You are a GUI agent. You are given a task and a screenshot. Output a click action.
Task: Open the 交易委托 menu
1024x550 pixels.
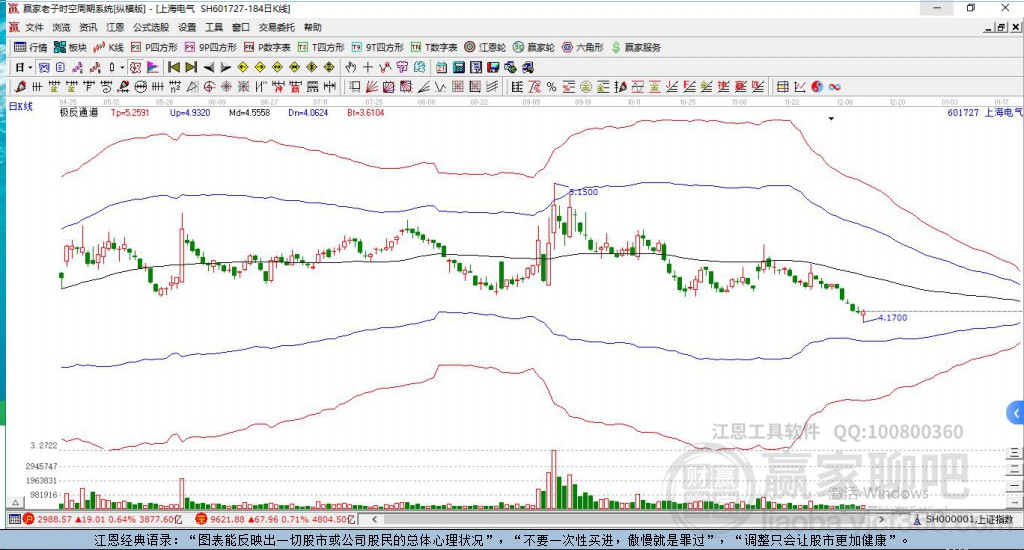click(277, 27)
